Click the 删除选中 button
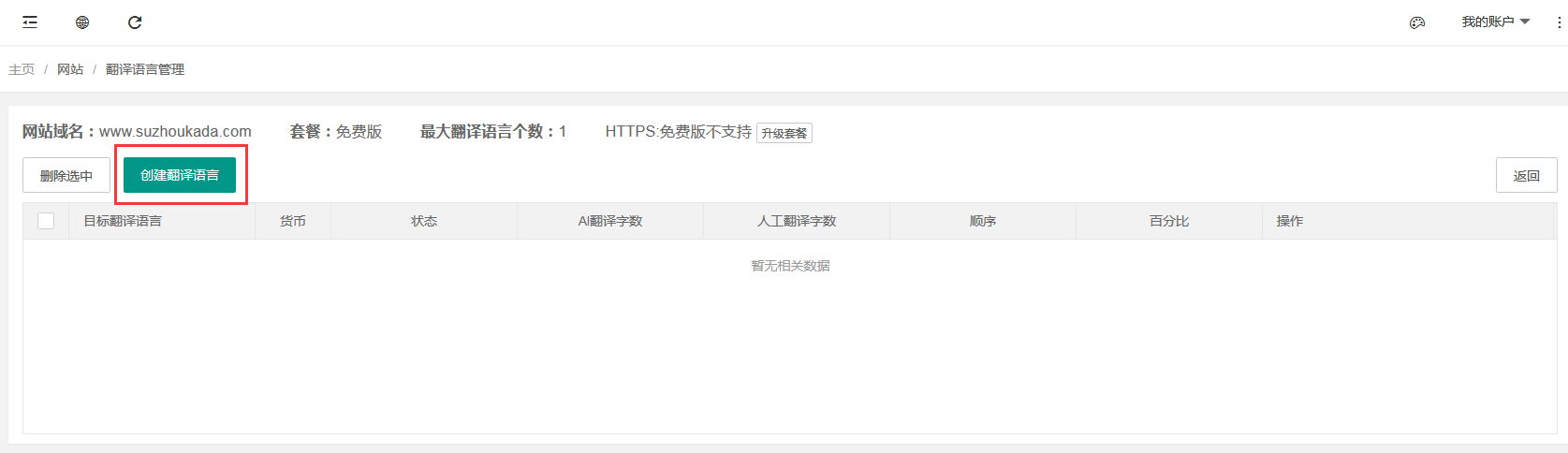 [x=66, y=175]
